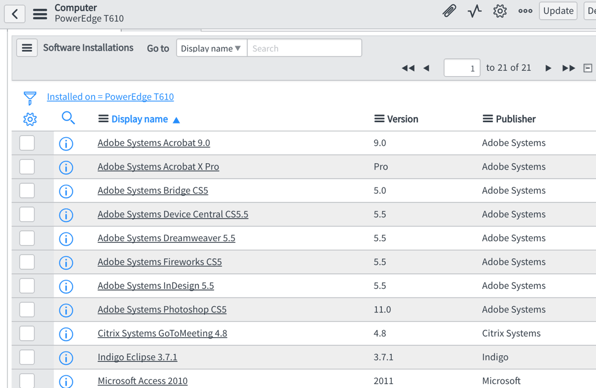Go to previous page of list
Screen dimensions: 596x388
pyautogui.click(x=426, y=68)
